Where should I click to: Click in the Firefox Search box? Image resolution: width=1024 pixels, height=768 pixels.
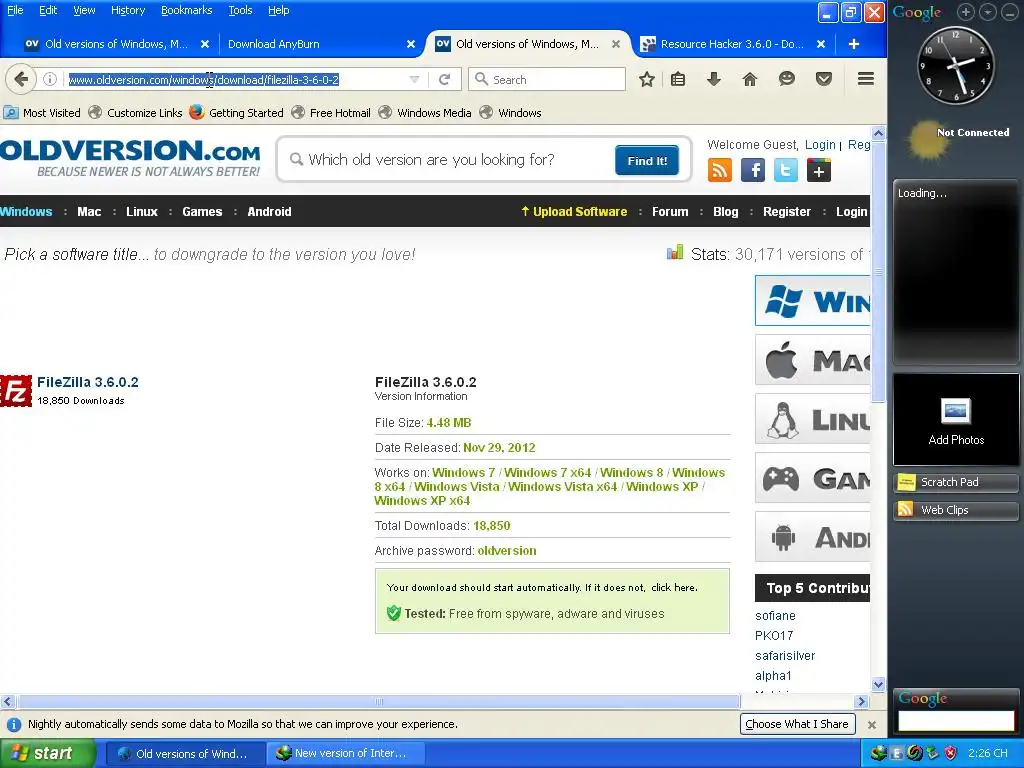pyautogui.click(x=547, y=80)
